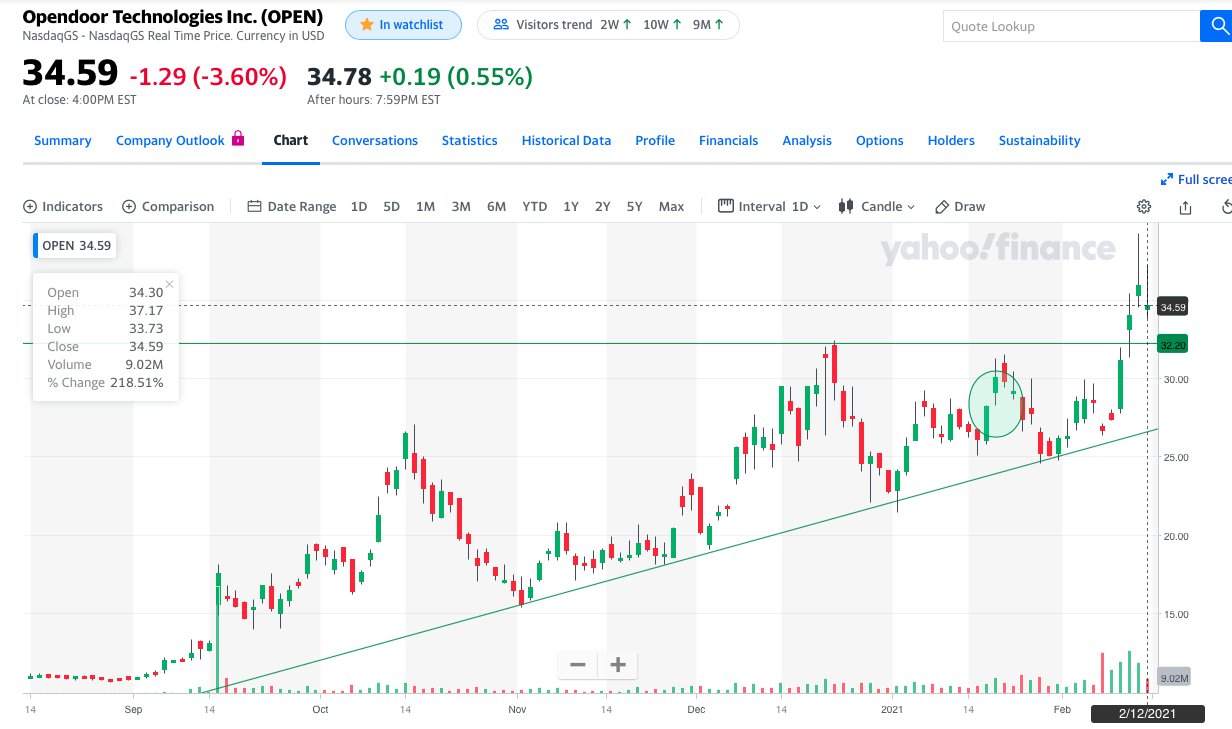Focus the Quote Lookup search field
The height and width of the screenshot is (729, 1232).
point(1070,26)
